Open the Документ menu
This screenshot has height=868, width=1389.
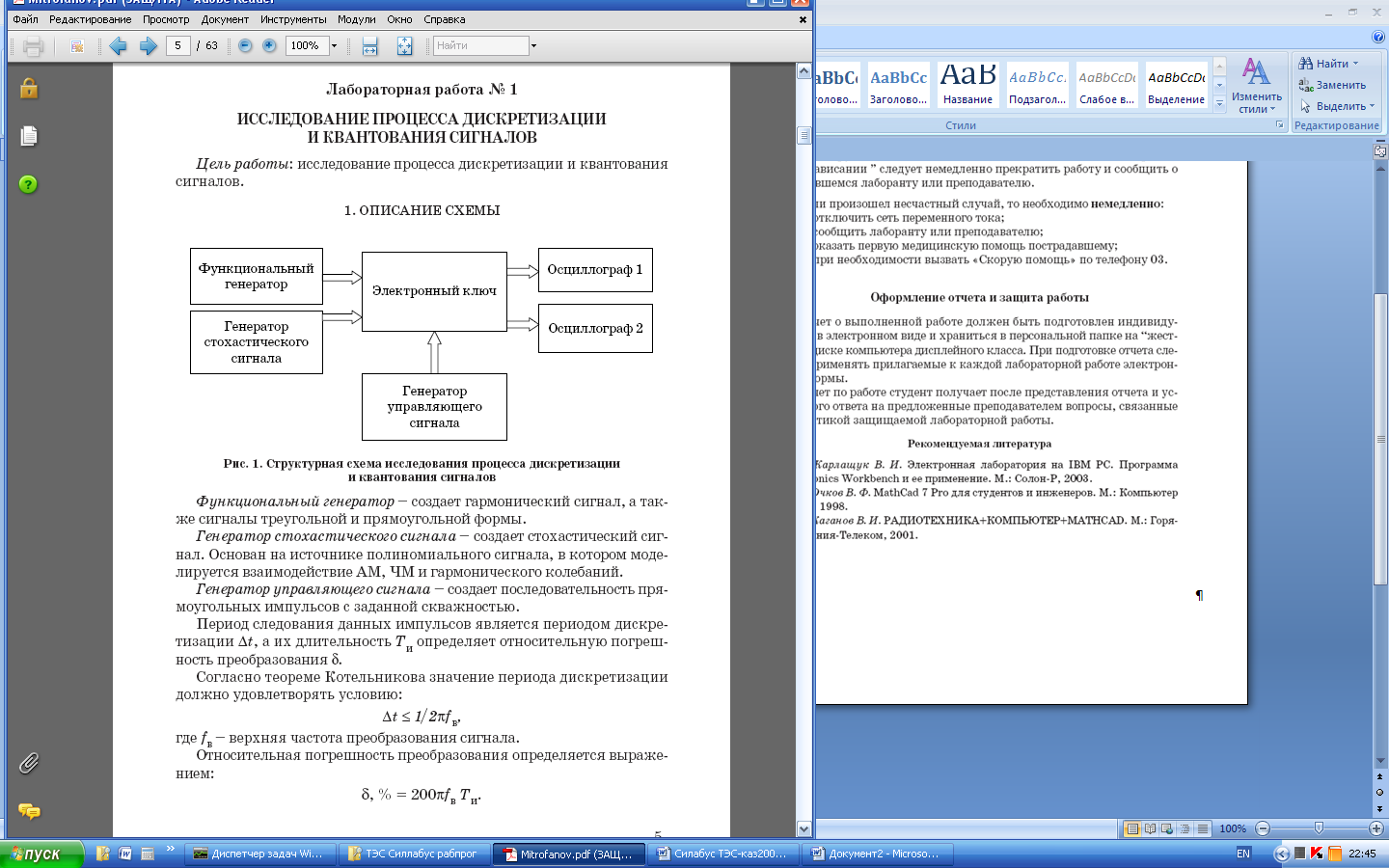click(225, 19)
